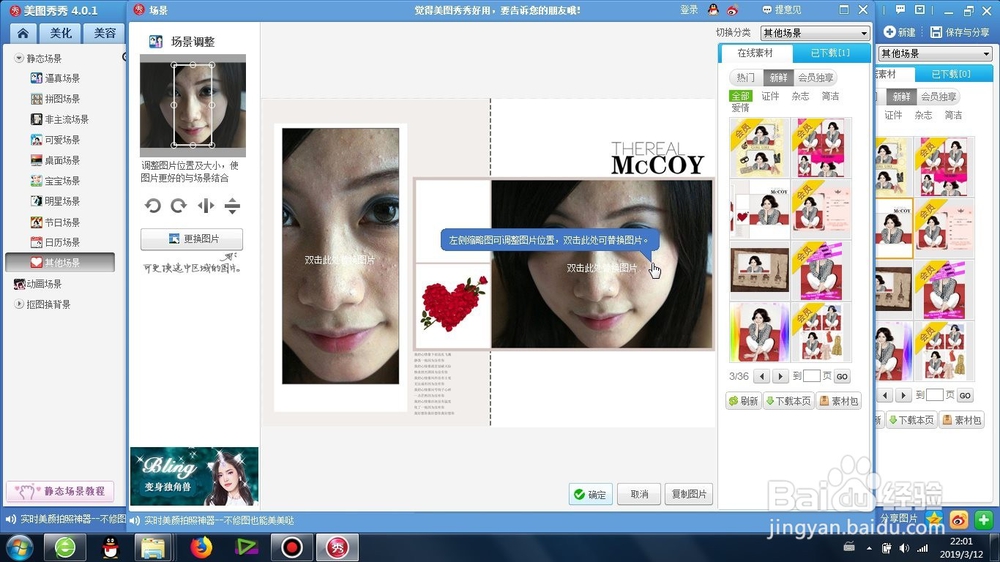Open the 美容 tab
1000x562 pixels.
pyautogui.click(x=105, y=33)
